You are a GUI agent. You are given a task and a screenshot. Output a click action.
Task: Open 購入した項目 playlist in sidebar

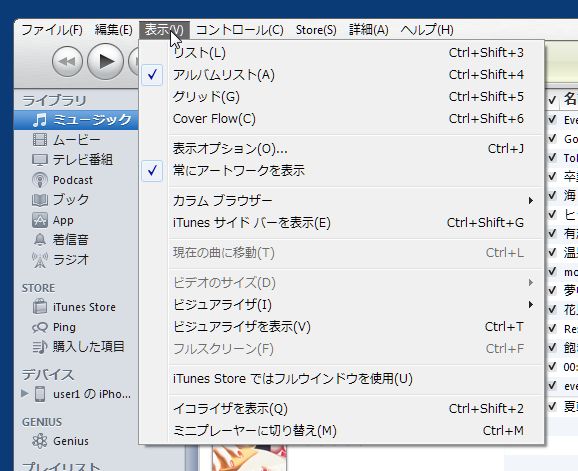click(76, 347)
